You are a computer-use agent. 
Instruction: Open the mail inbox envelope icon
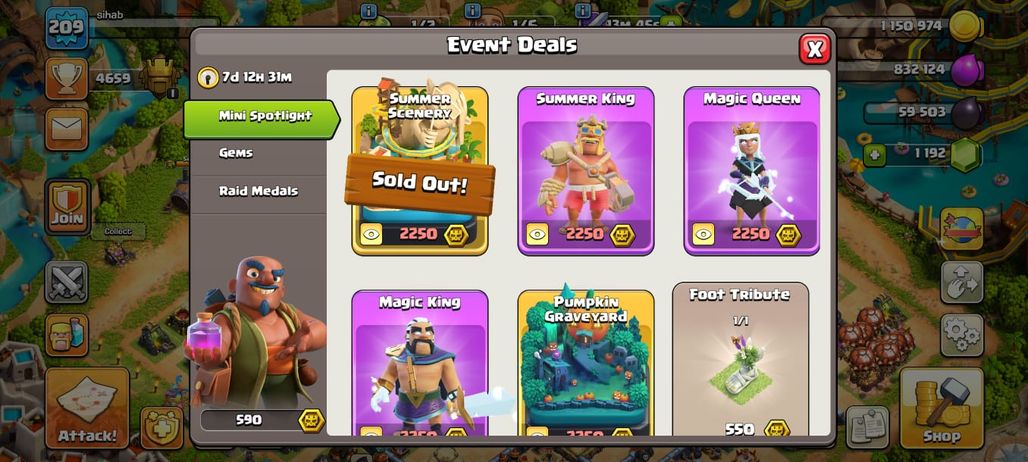pyautogui.click(x=67, y=128)
